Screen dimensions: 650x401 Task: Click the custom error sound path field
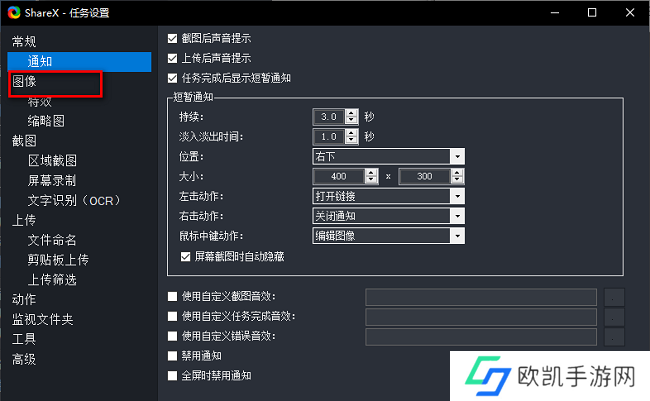(x=481, y=337)
